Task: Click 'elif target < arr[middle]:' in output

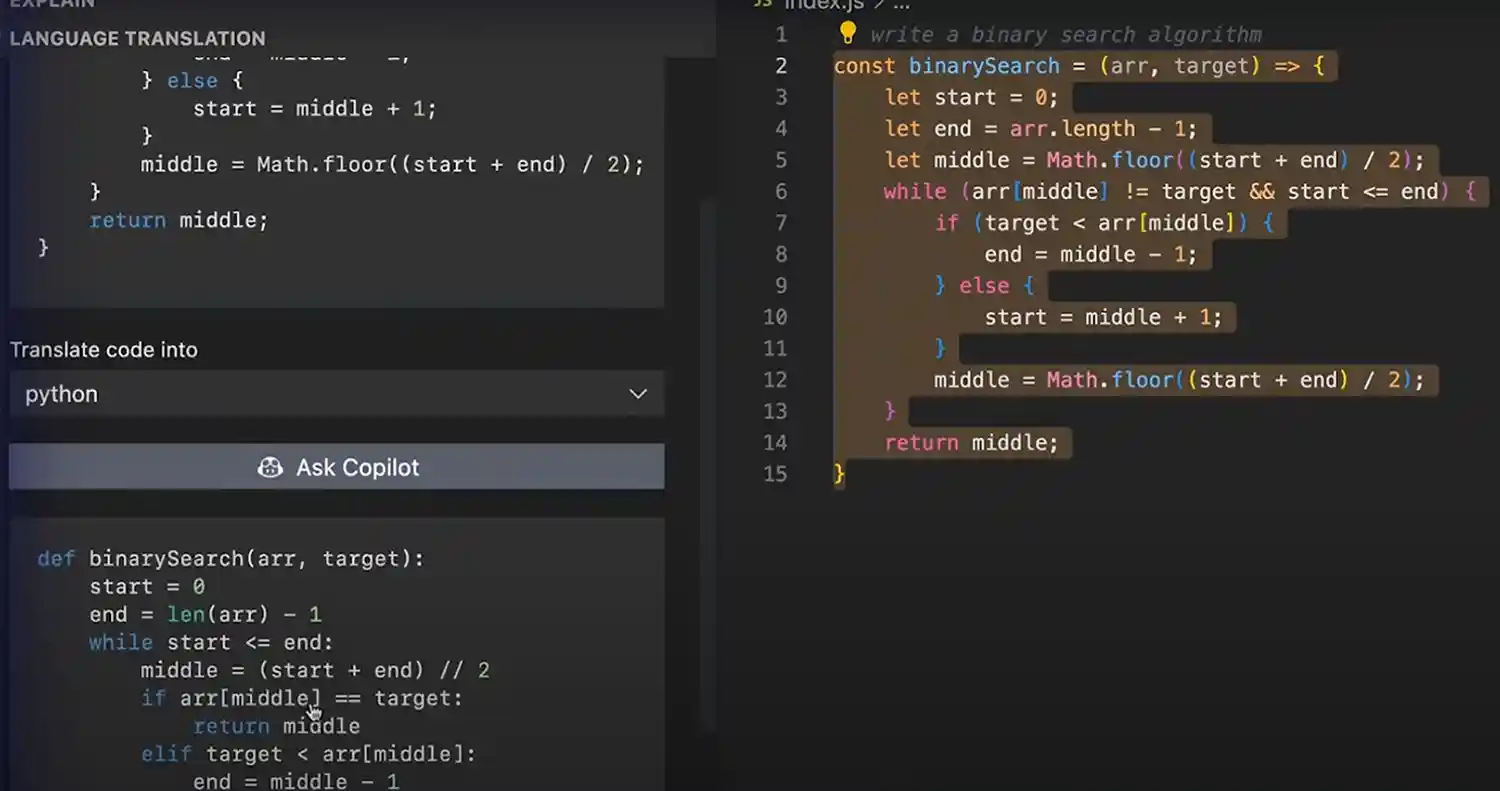Action: click(x=309, y=754)
